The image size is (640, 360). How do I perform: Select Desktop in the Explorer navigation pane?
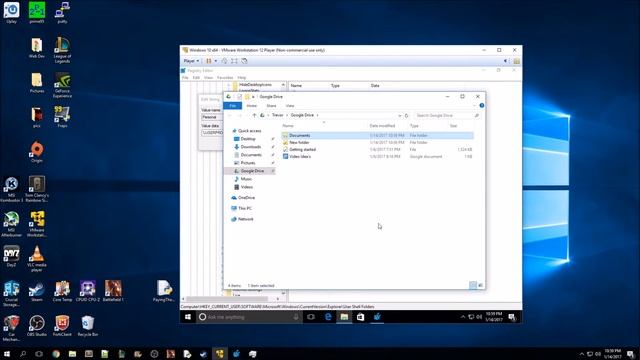click(x=248, y=139)
